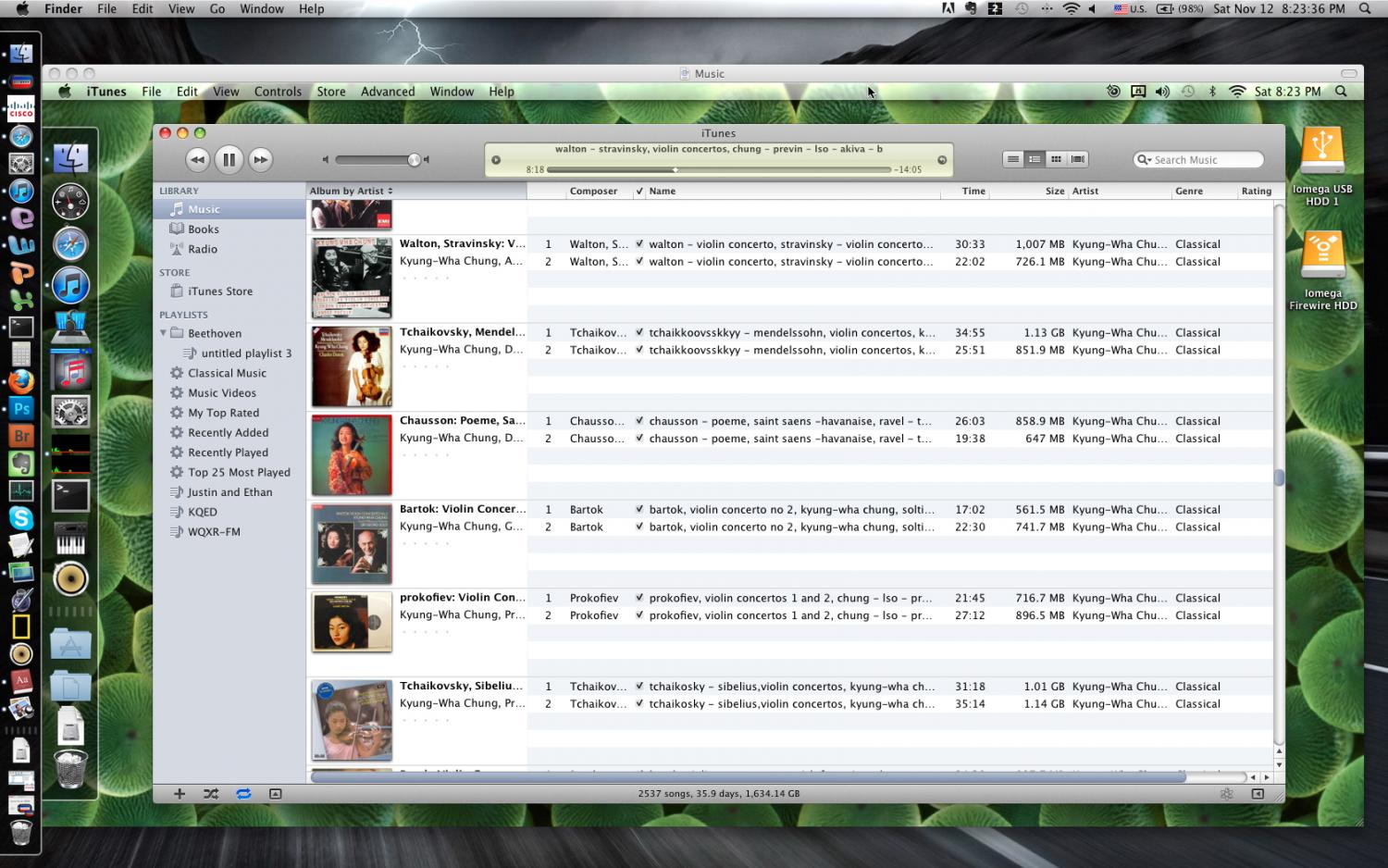Click the prokofiev Violin Concertos album artwork
The image size is (1388, 868).
pos(352,622)
